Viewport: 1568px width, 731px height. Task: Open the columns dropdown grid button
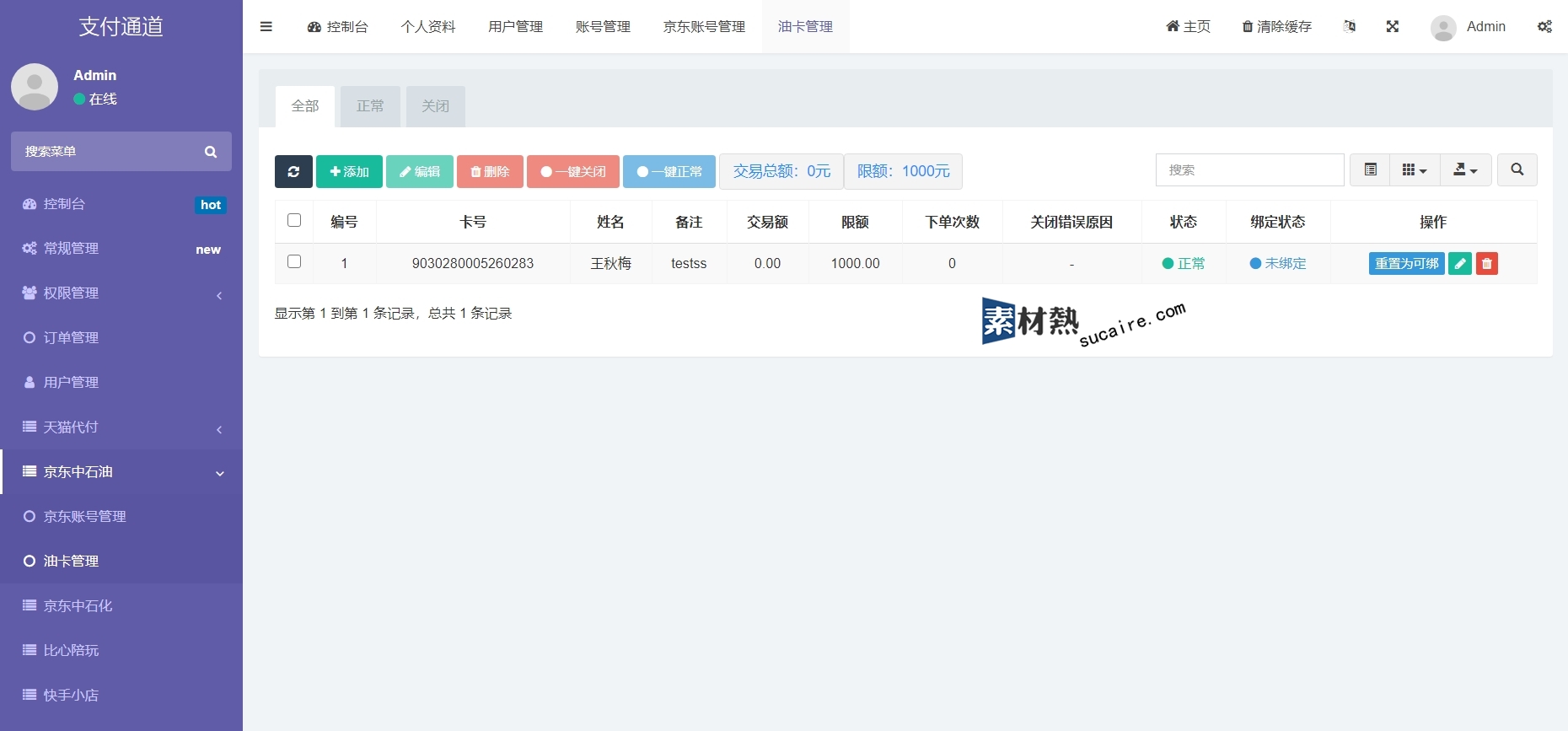[1415, 169]
